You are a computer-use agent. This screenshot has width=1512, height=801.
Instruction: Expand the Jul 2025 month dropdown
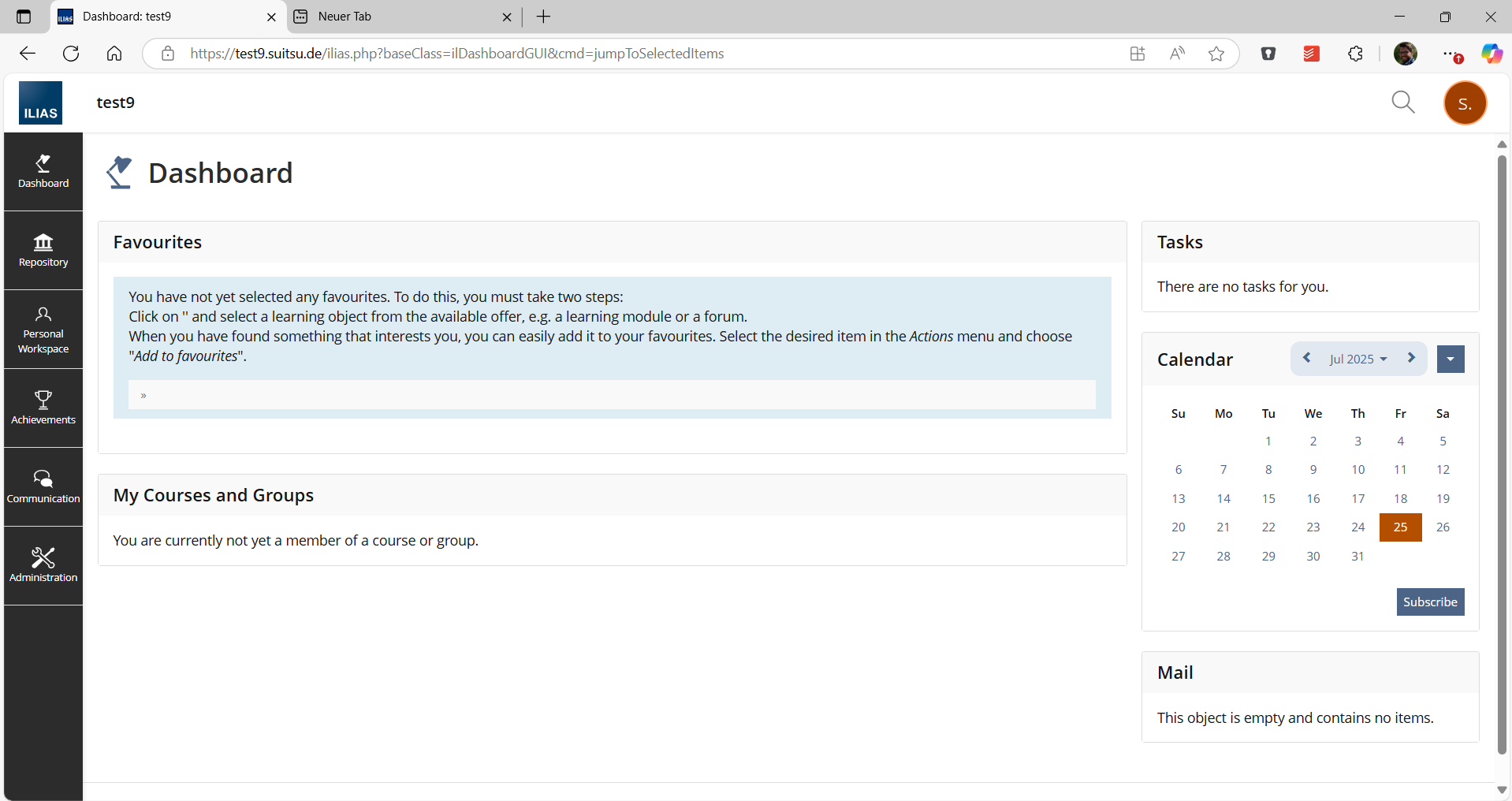(1357, 360)
